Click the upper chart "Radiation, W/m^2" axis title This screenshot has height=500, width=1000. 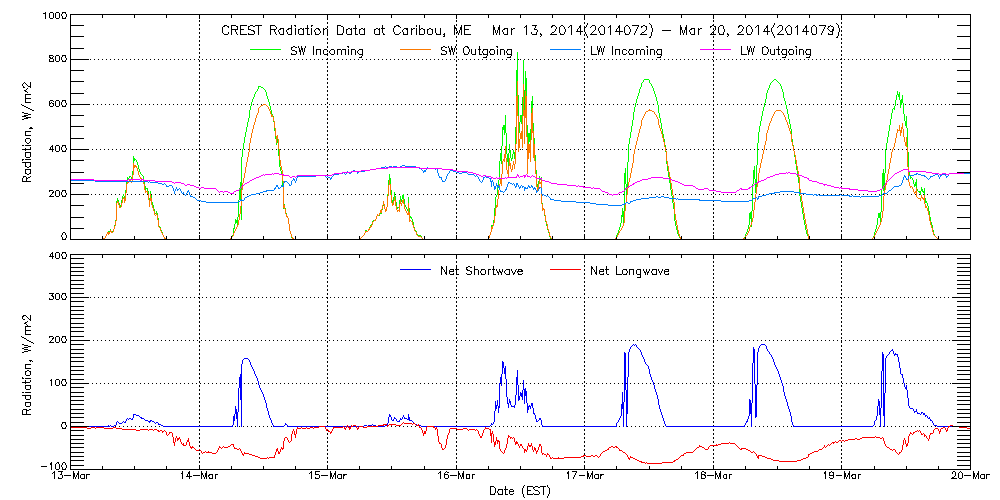click(27, 130)
